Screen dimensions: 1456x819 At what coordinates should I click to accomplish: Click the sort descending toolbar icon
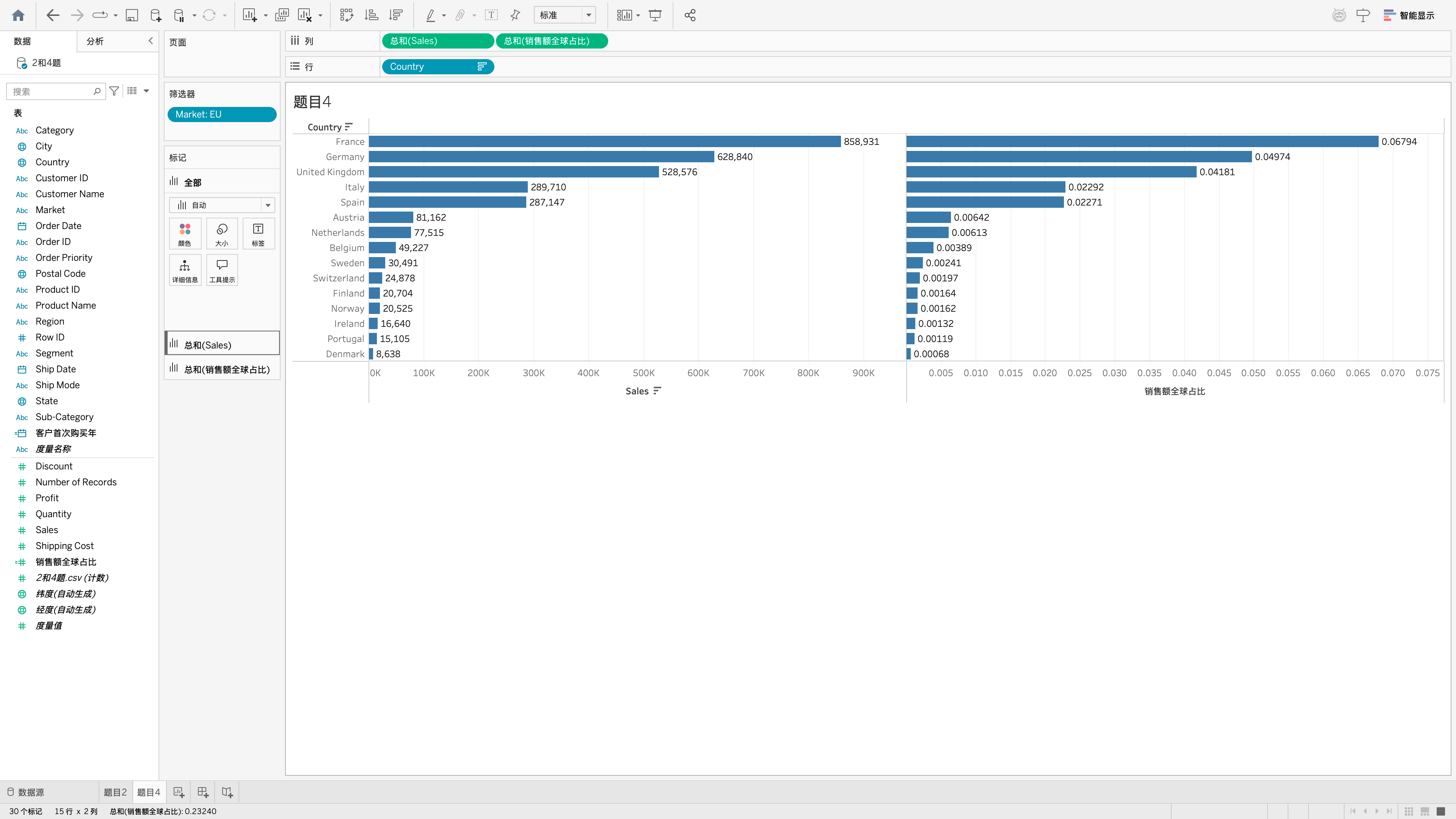click(396, 15)
